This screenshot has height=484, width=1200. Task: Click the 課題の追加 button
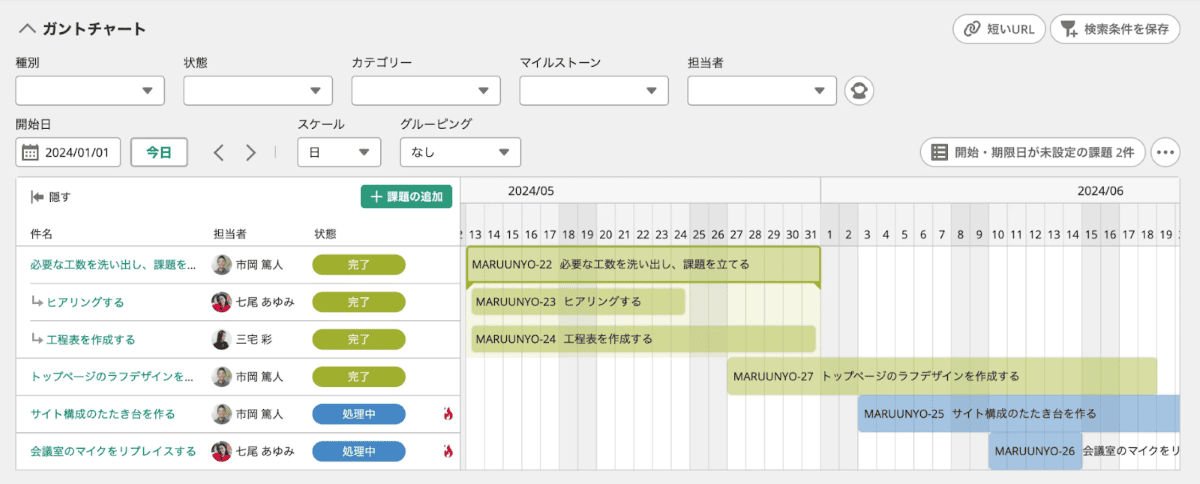406,197
